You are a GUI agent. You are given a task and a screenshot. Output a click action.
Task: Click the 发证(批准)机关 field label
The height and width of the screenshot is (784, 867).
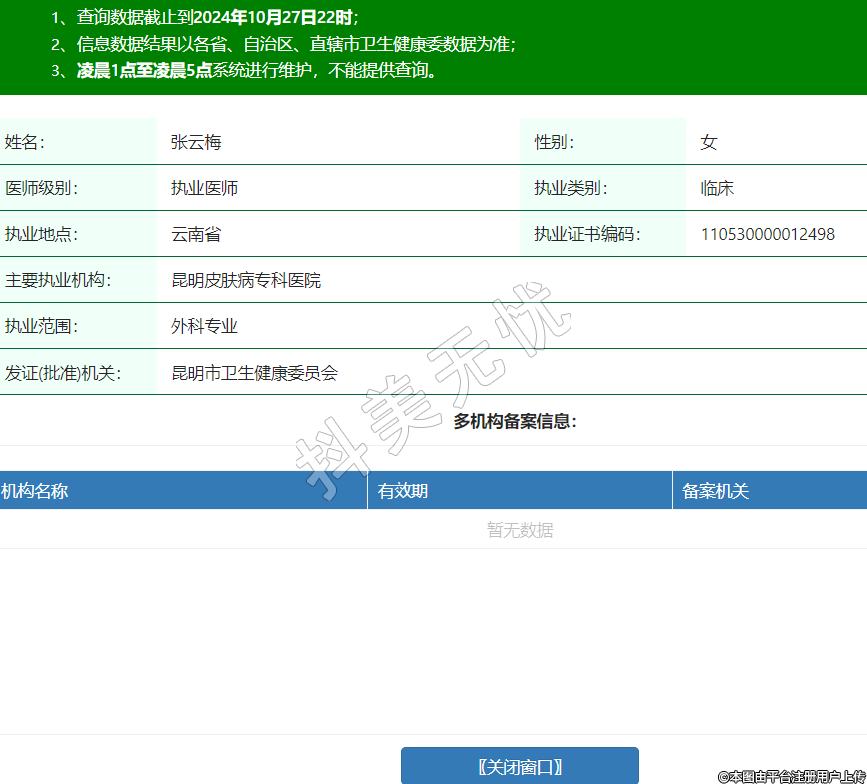pyautogui.click(x=62, y=373)
